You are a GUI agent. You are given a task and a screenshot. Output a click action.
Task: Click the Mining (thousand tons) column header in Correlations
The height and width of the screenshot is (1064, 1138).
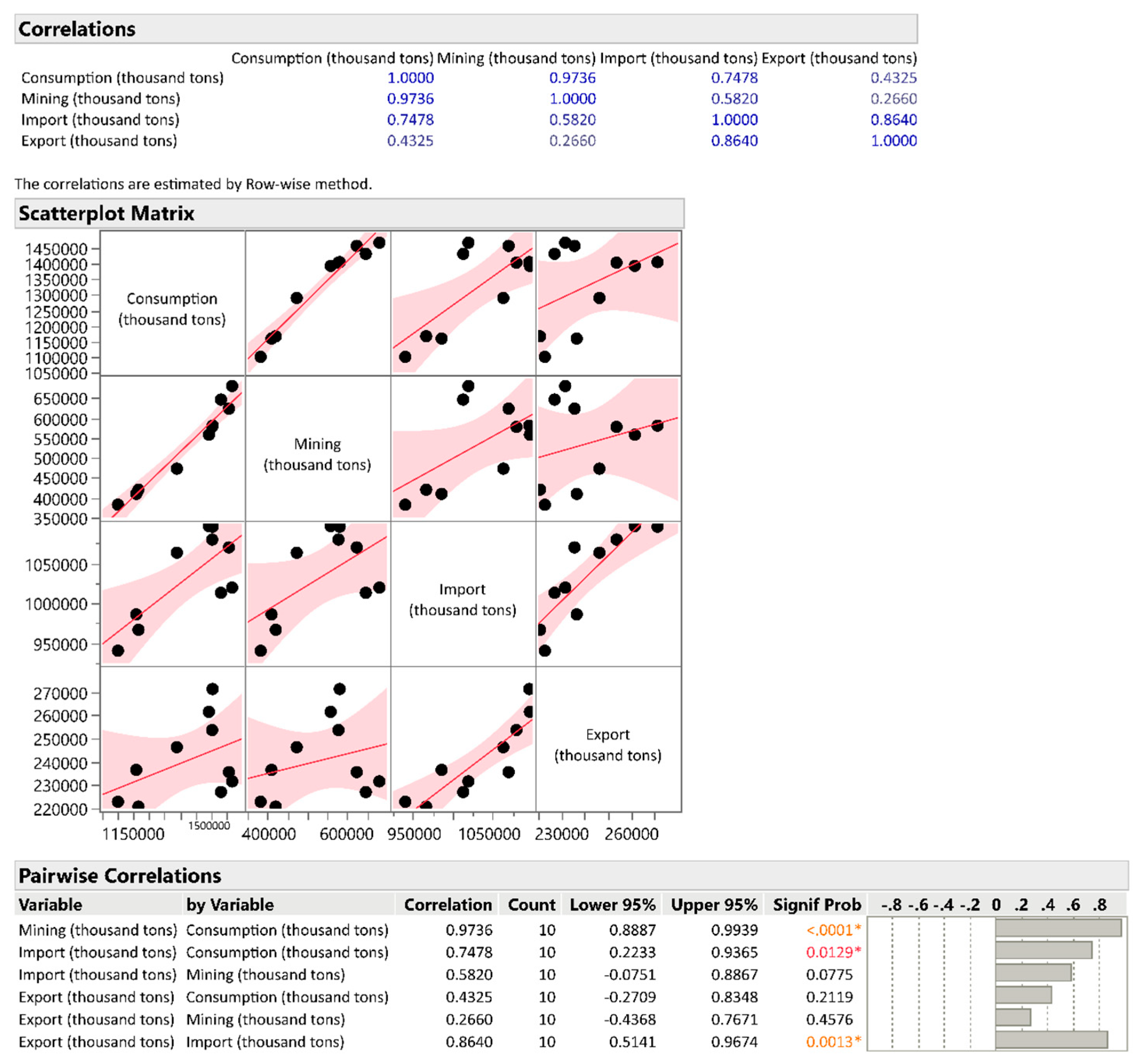[516, 58]
